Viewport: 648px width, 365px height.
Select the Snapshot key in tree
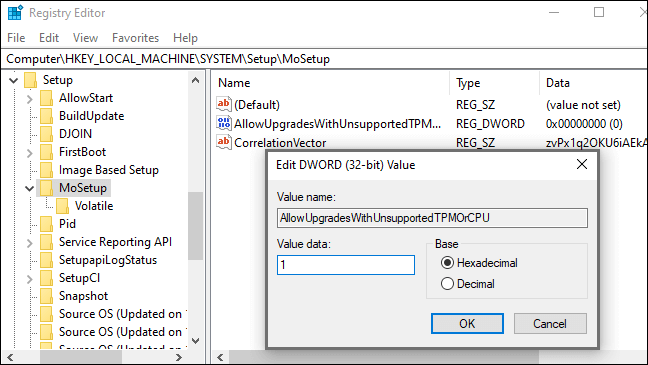pyautogui.click(x=83, y=296)
